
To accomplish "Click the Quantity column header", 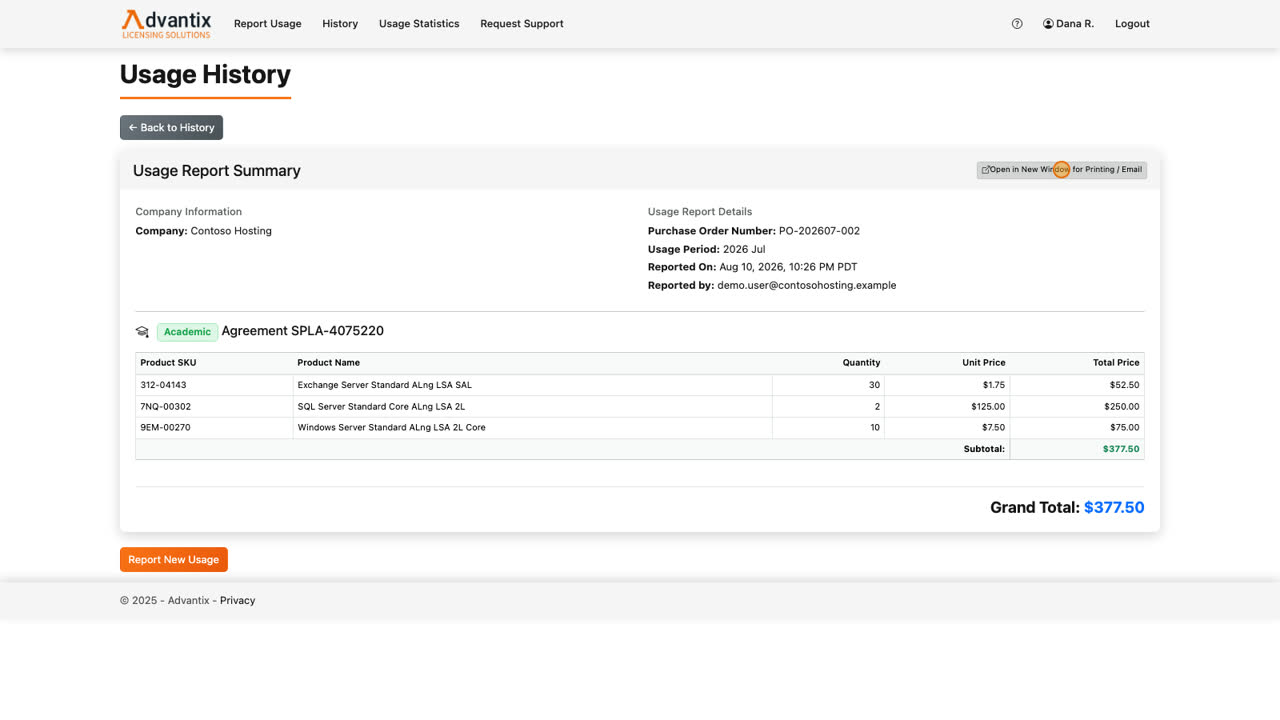I will pos(861,363).
